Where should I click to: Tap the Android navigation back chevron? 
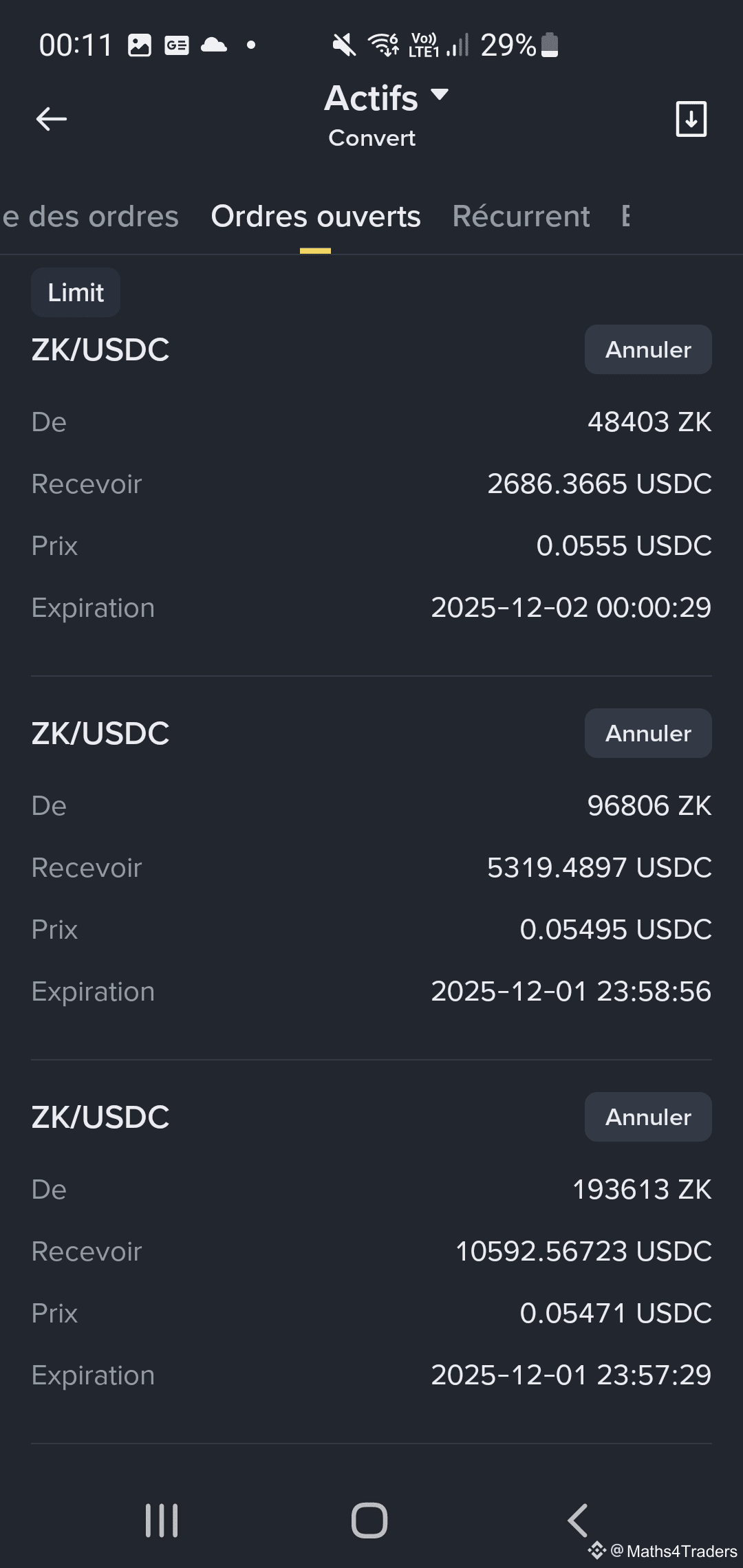point(578,1520)
